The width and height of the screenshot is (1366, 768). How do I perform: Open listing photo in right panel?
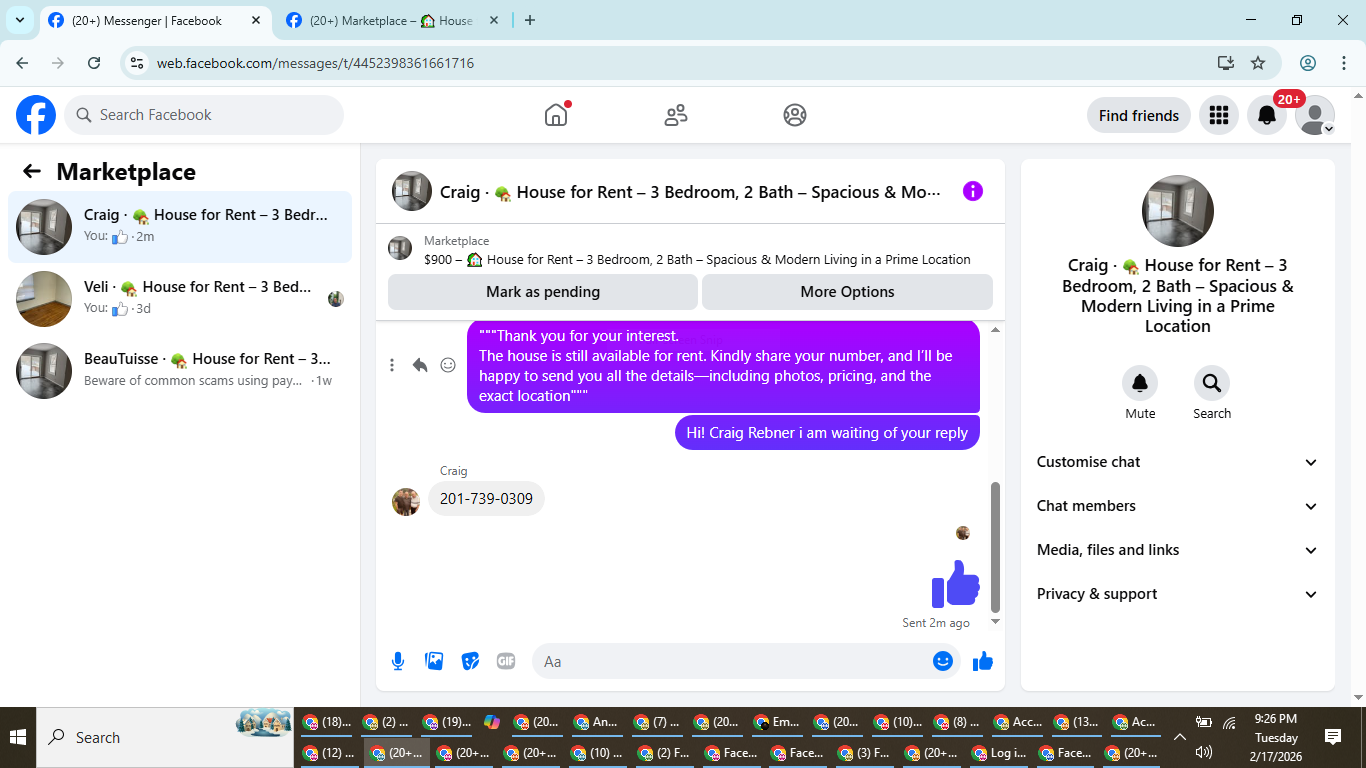click(1178, 211)
